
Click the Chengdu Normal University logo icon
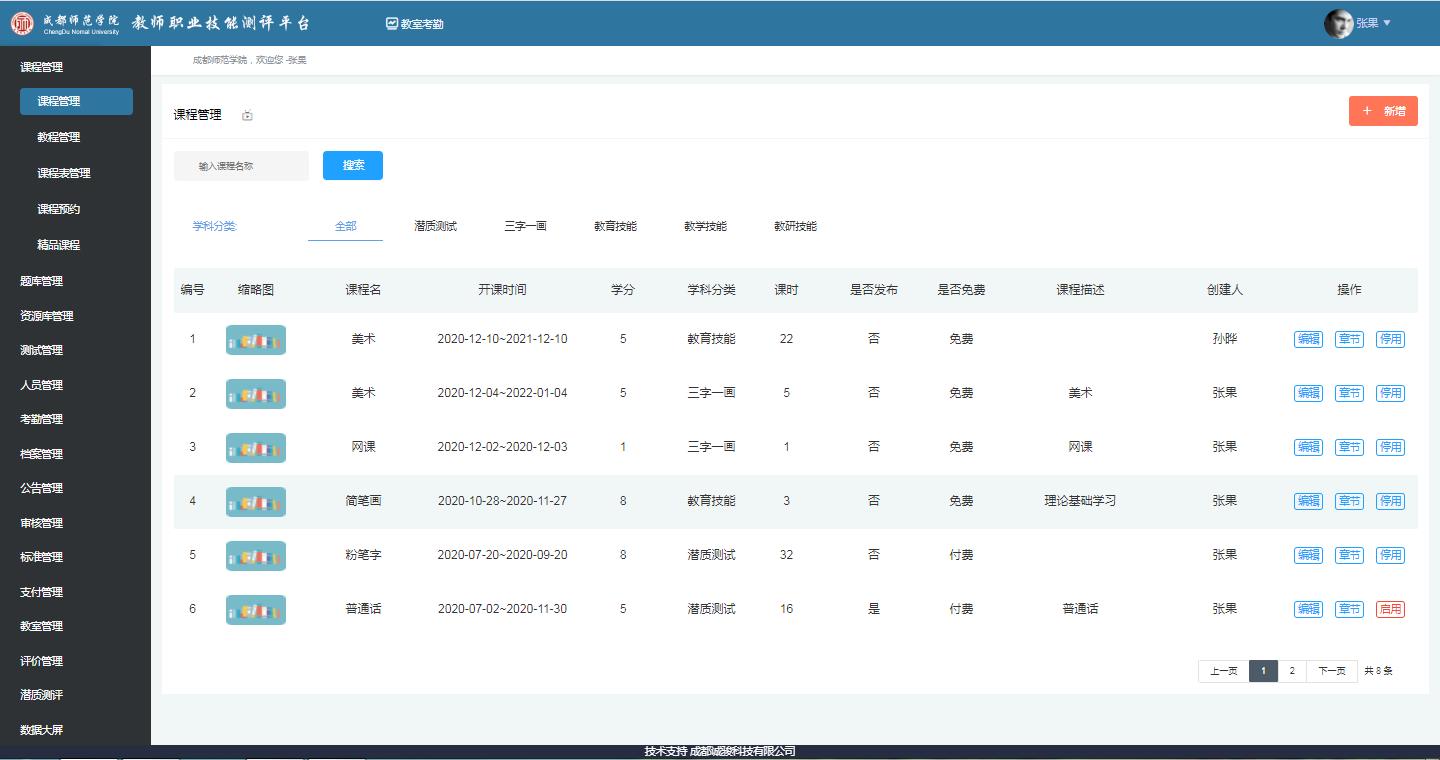(x=22, y=23)
